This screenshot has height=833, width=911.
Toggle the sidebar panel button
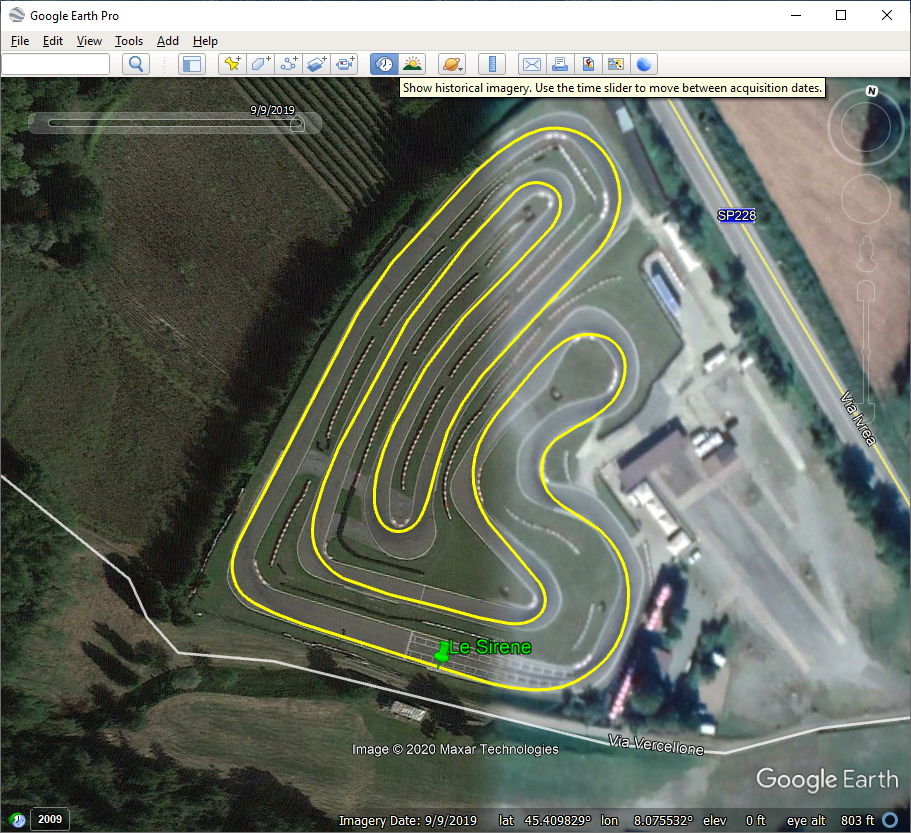(x=192, y=64)
